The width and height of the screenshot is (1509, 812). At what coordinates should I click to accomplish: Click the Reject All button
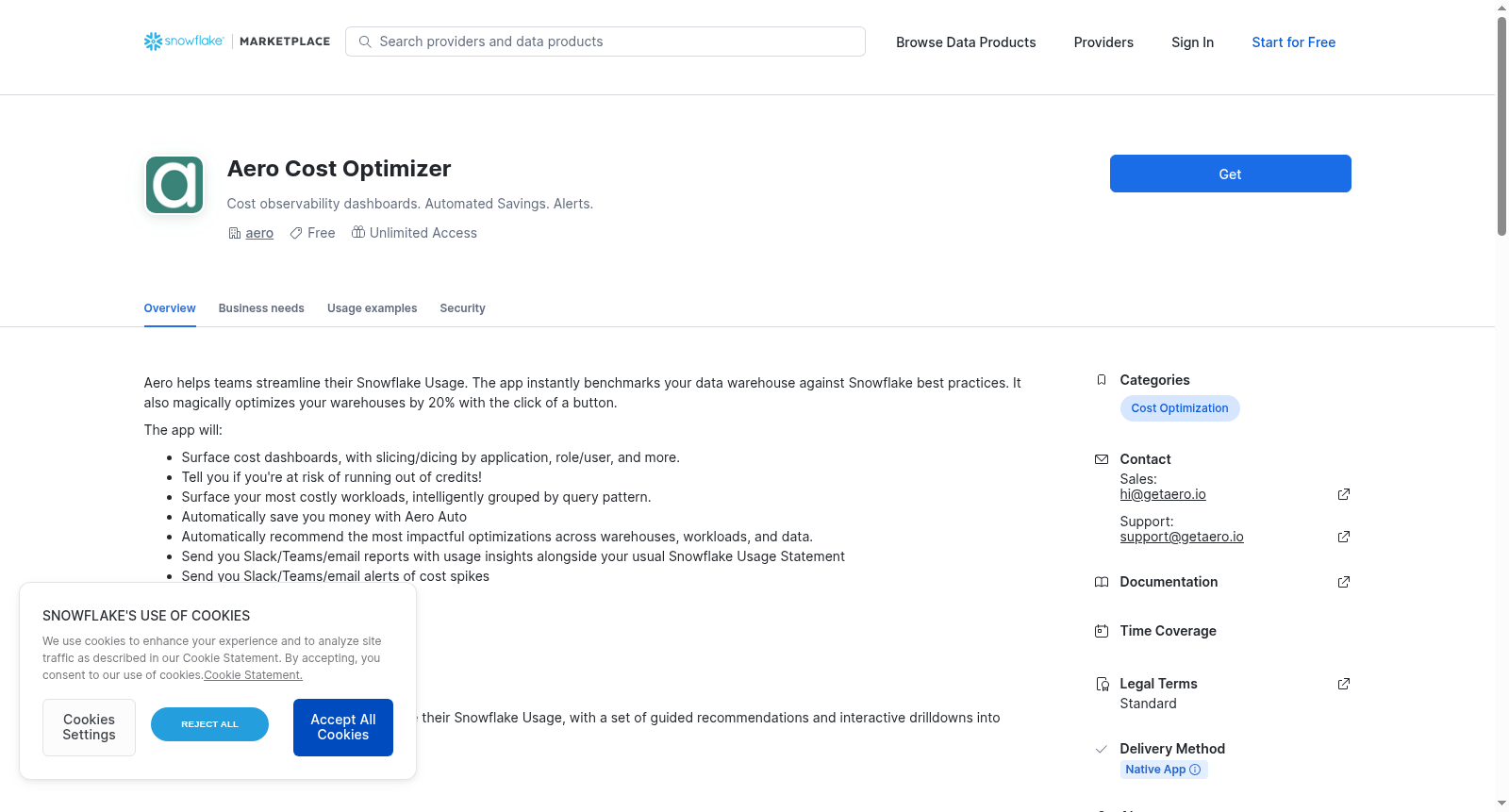209,724
